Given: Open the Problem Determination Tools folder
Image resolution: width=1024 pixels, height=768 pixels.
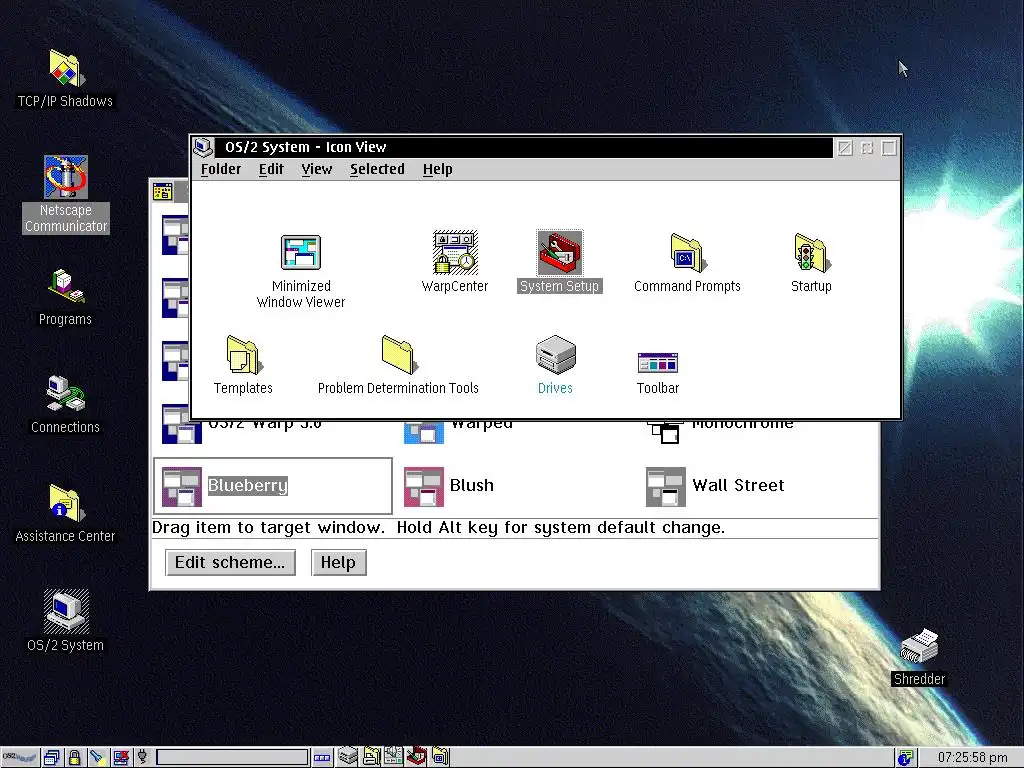Looking at the screenshot, I should coord(398,355).
